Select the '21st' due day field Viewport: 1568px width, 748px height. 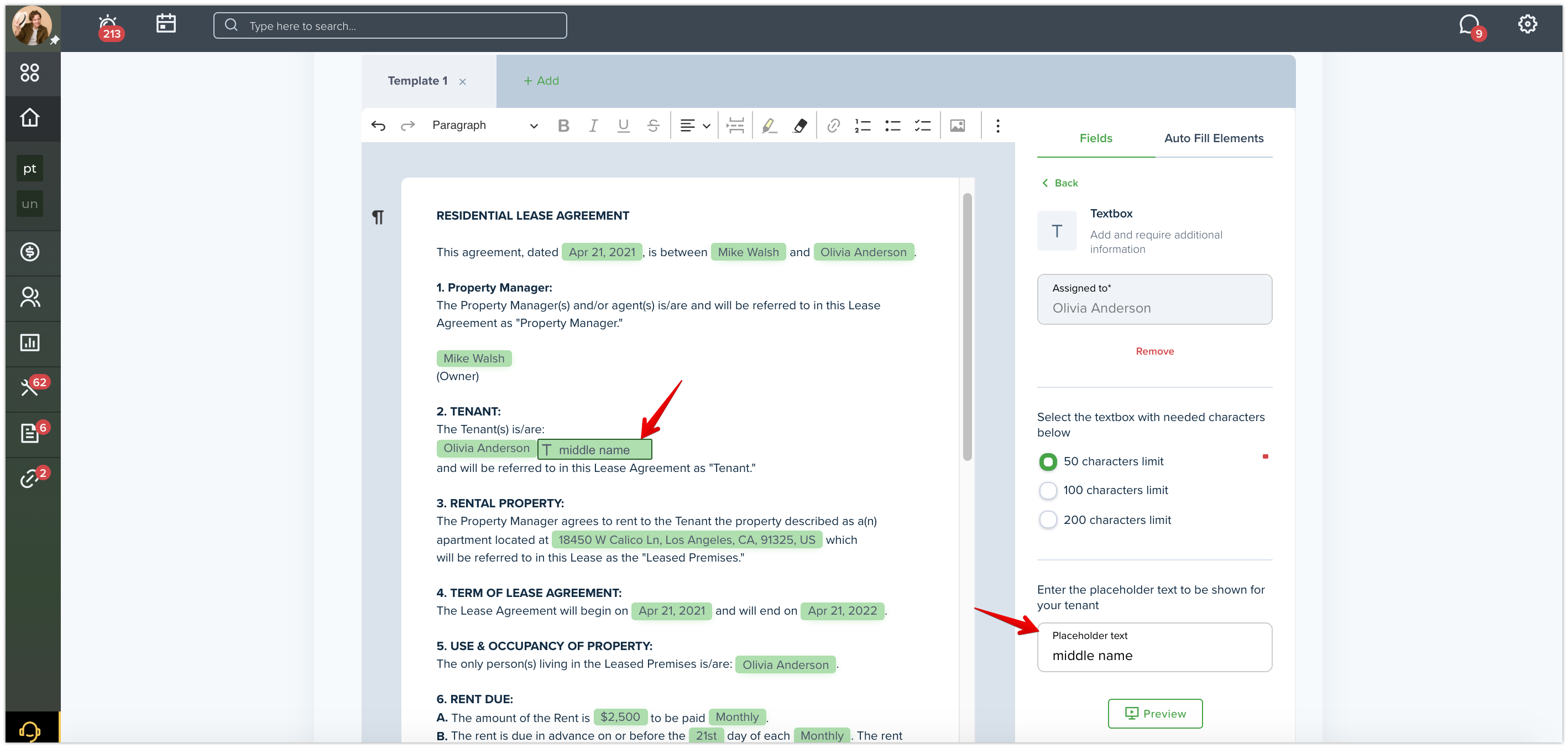(706, 735)
